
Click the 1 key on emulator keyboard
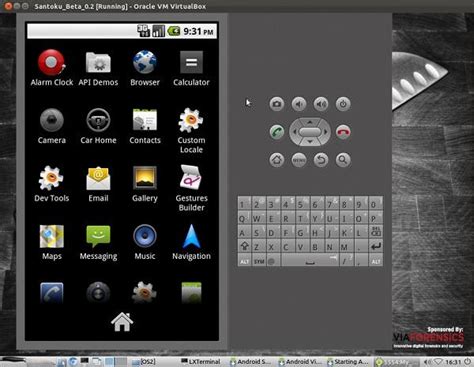tap(244, 204)
